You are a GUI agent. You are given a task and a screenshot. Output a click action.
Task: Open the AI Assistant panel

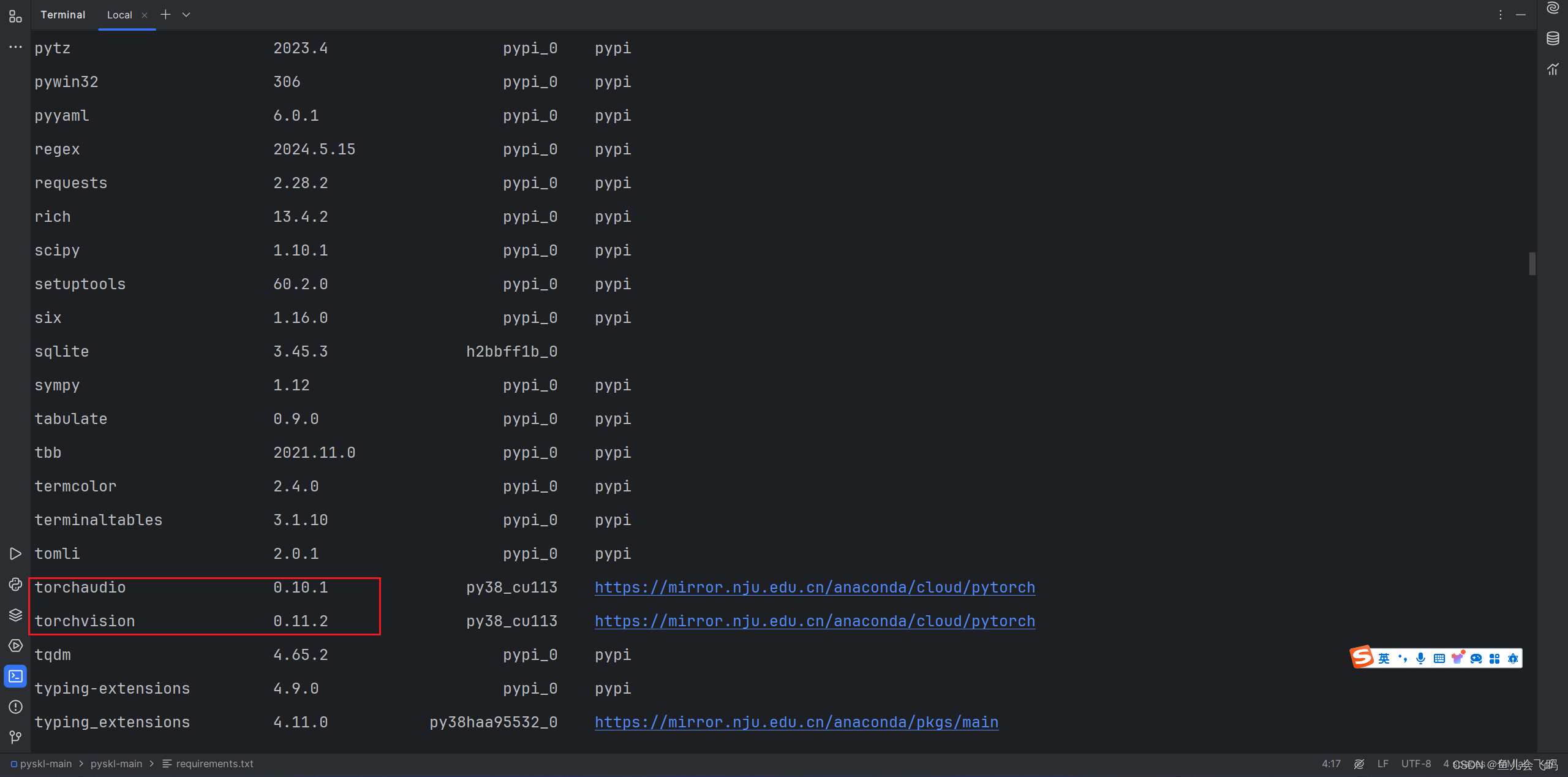pyautogui.click(x=1552, y=7)
